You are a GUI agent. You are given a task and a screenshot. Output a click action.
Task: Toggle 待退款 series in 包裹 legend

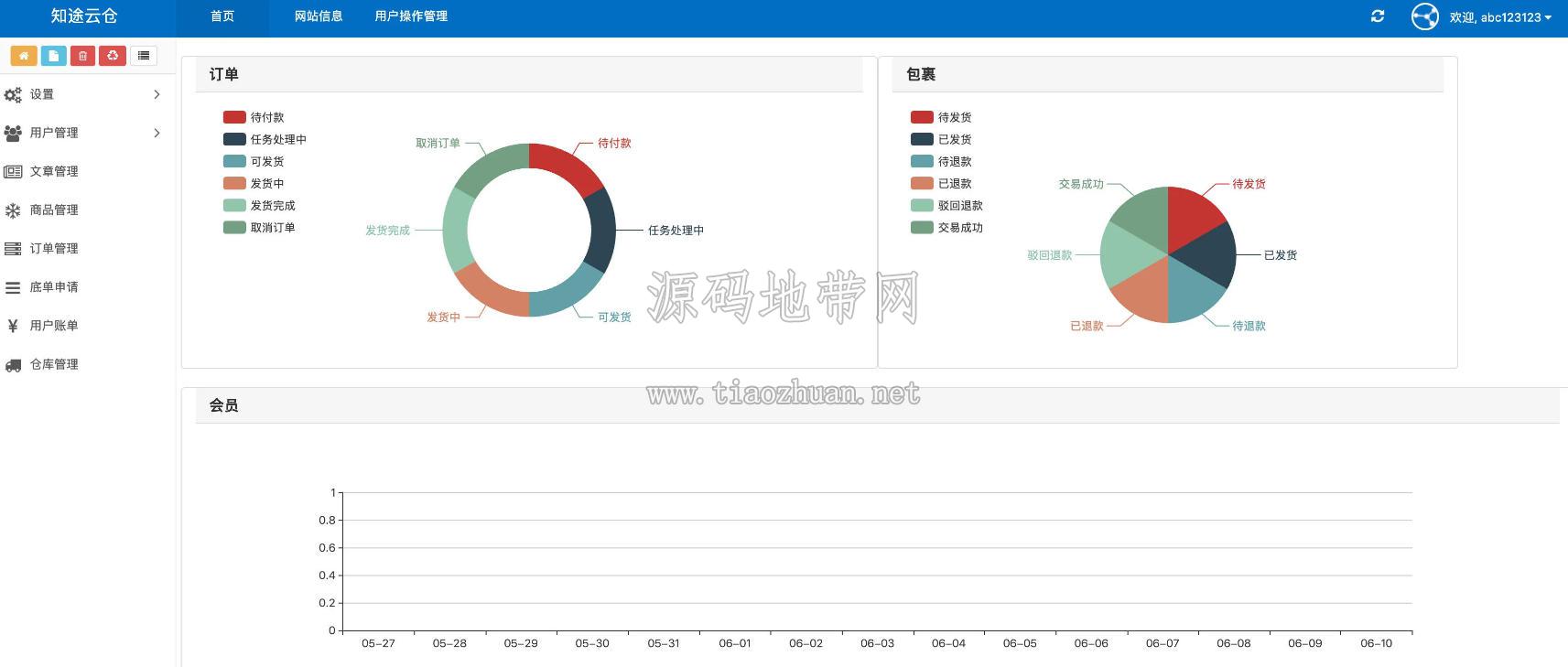coord(941,161)
